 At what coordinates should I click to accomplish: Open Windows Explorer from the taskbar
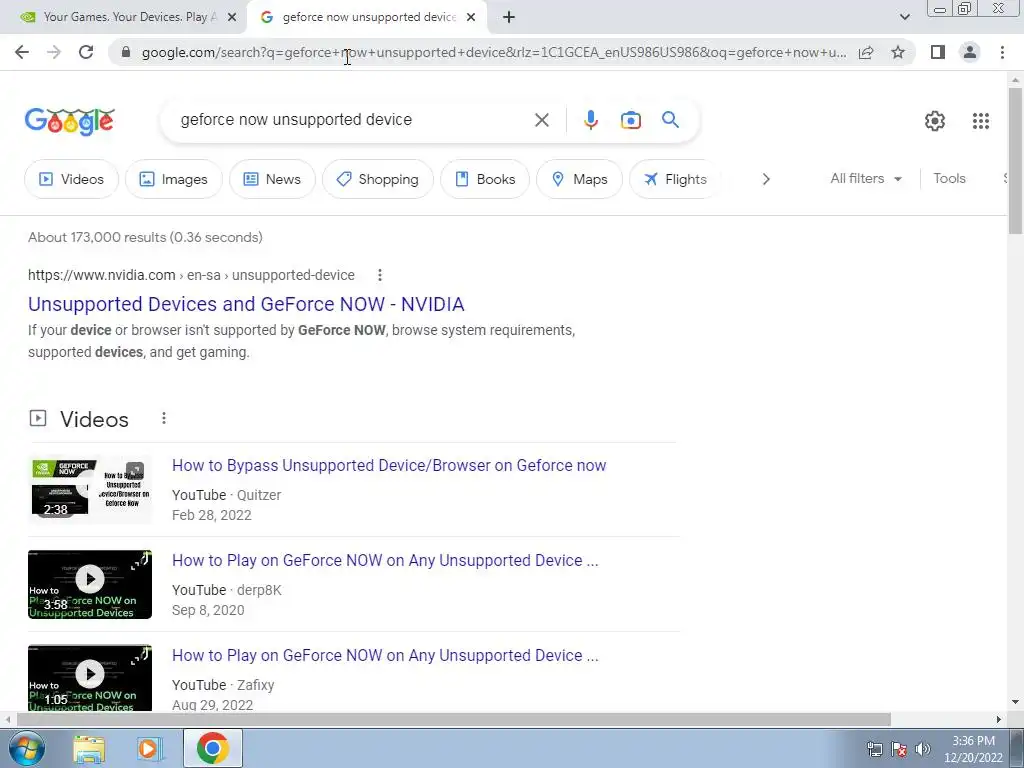[89, 749]
